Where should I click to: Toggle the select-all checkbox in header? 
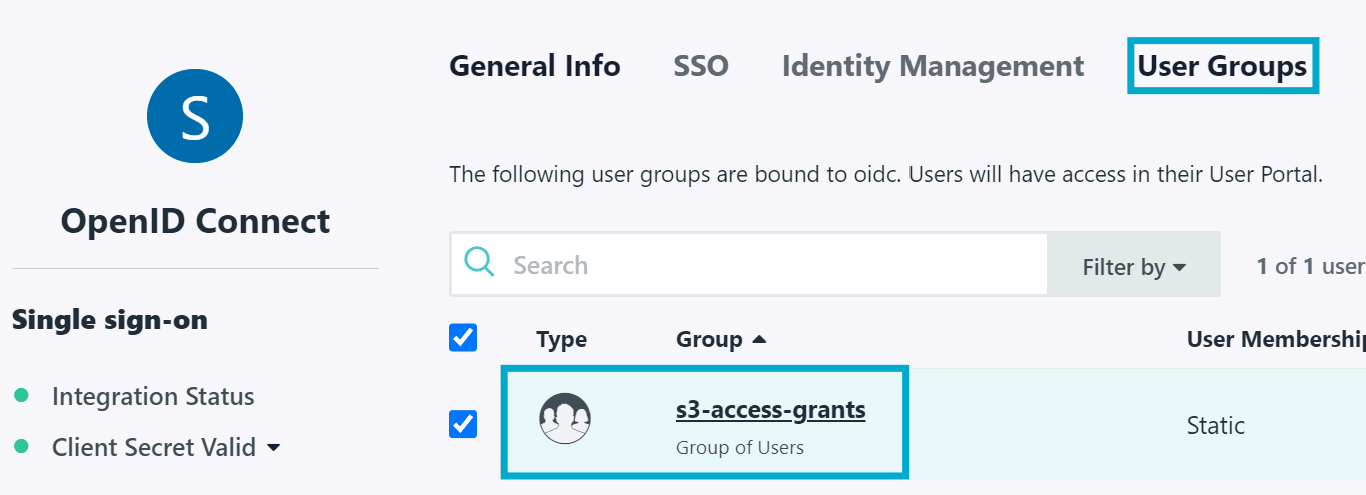point(463,338)
